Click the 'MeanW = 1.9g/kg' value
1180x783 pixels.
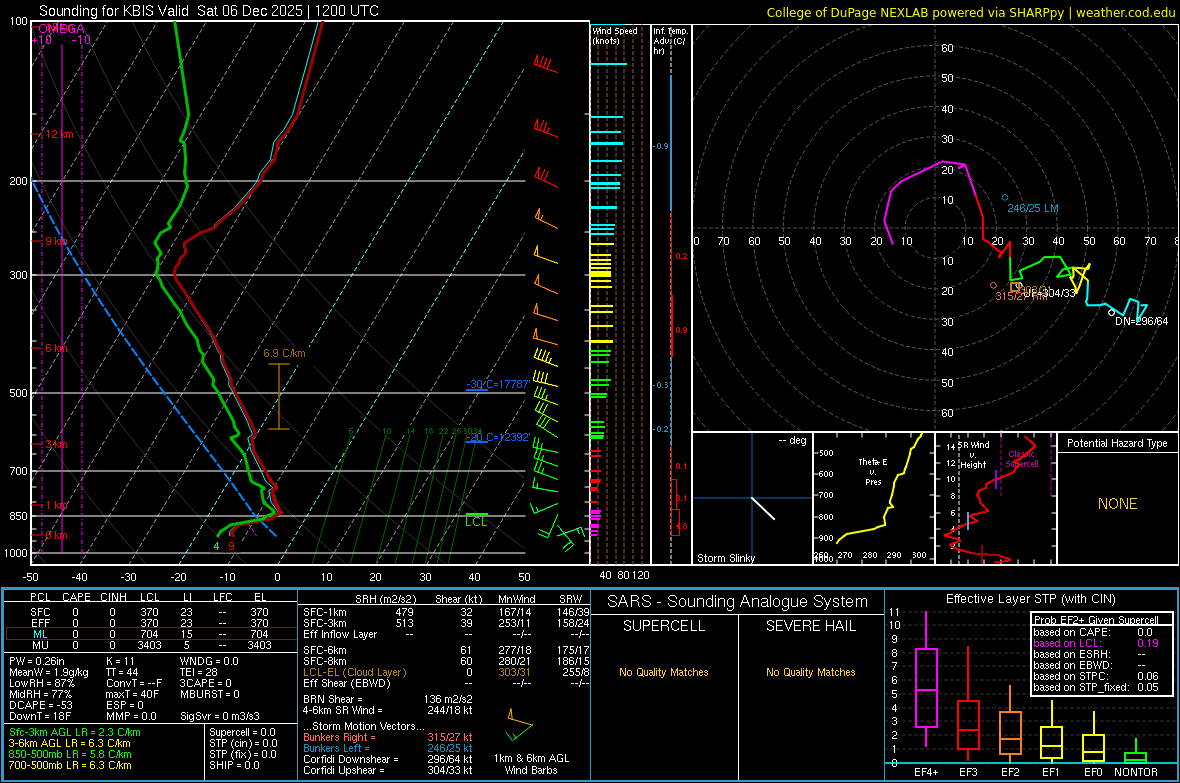(49, 672)
